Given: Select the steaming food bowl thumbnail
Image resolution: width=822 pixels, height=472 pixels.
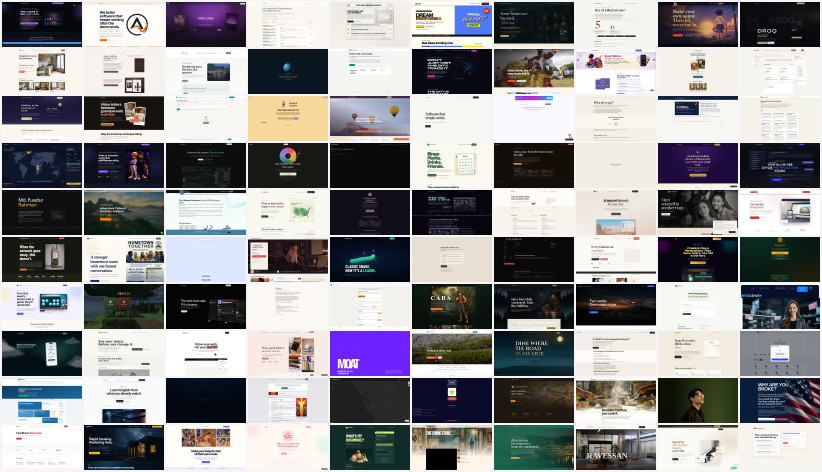Looking at the screenshot, I should pyautogui.click(x=615, y=401).
